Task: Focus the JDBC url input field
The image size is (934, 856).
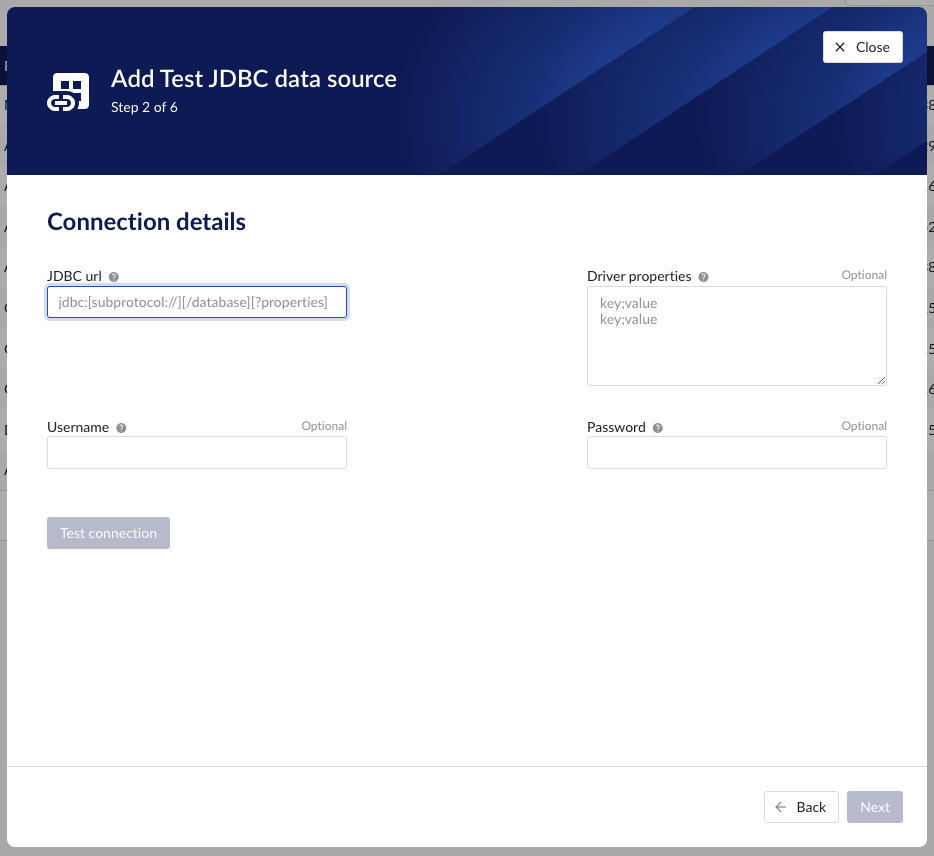Action: (x=197, y=301)
